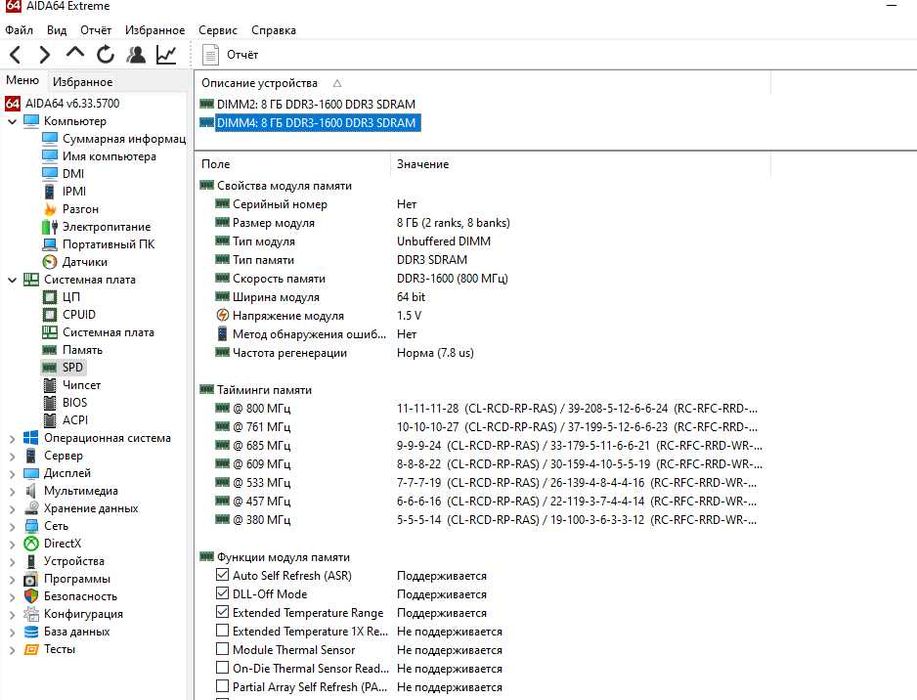Expand the Хранение данных tree node

coord(12,509)
